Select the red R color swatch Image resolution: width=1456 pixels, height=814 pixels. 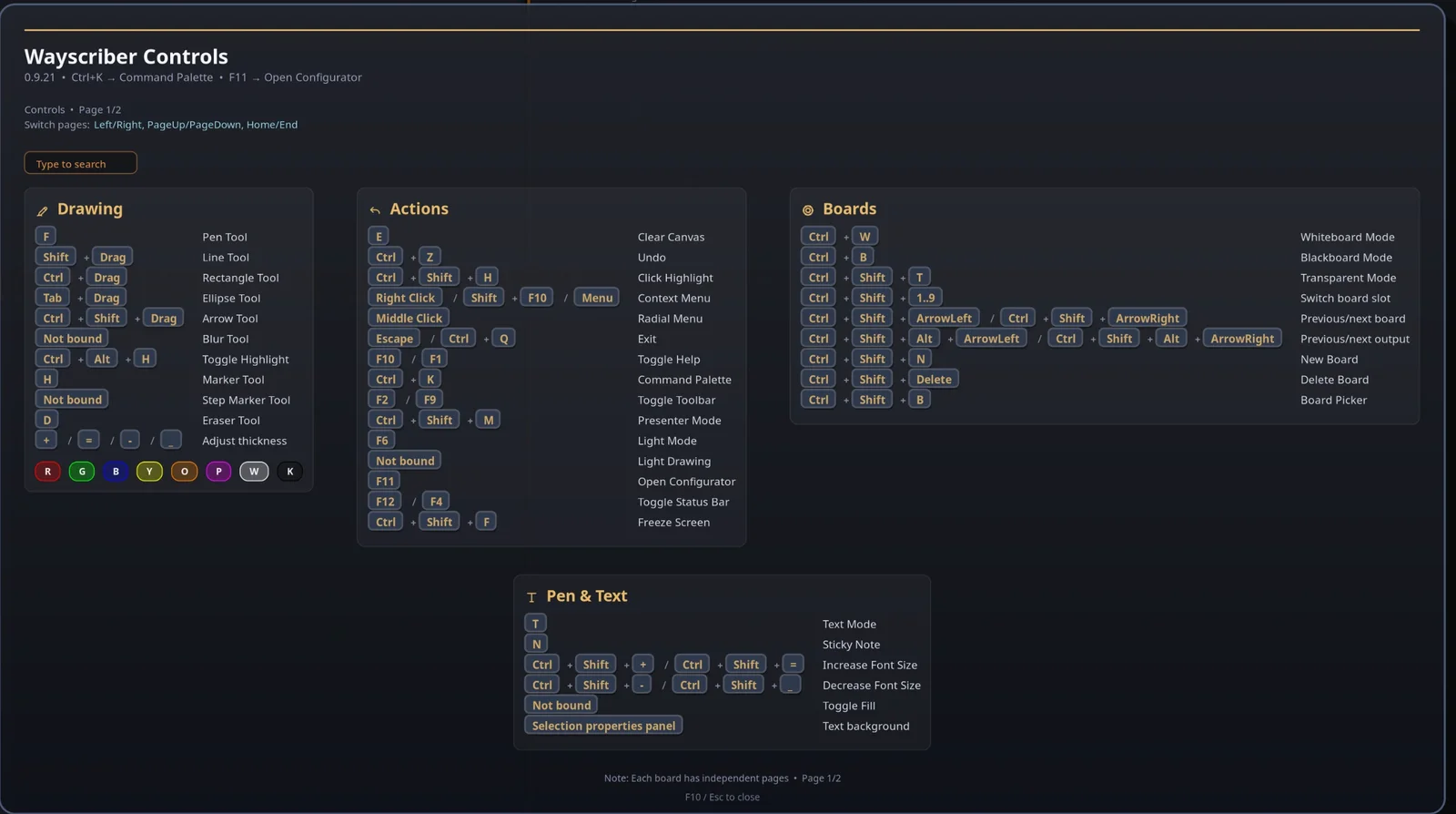coord(47,471)
